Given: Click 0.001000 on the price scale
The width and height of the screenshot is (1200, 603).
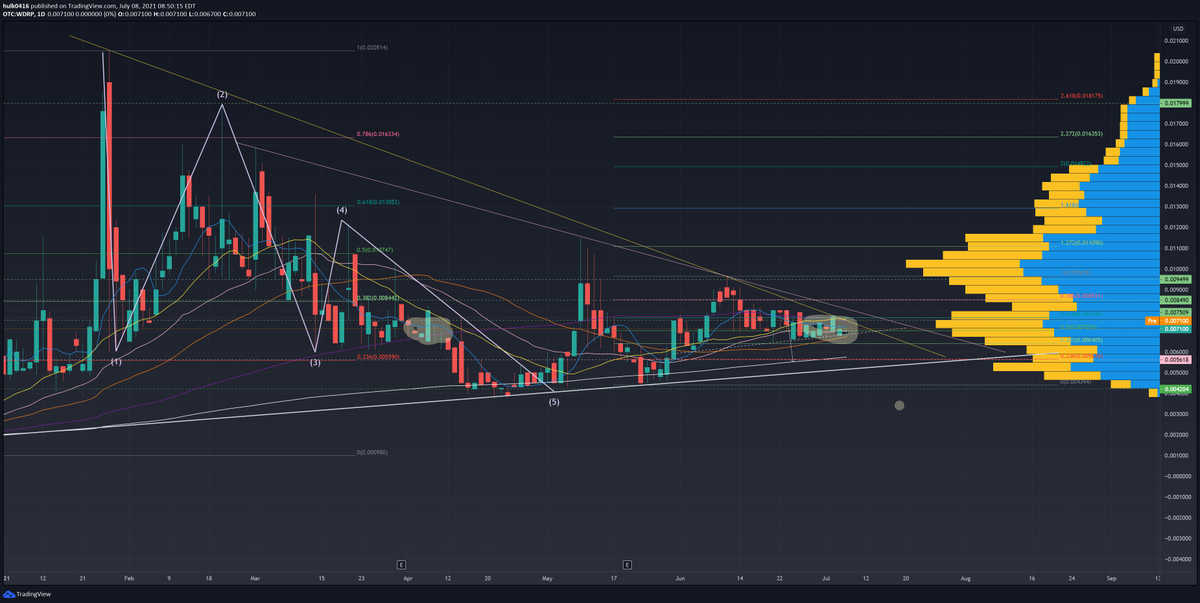Looking at the screenshot, I should coord(1176,455).
